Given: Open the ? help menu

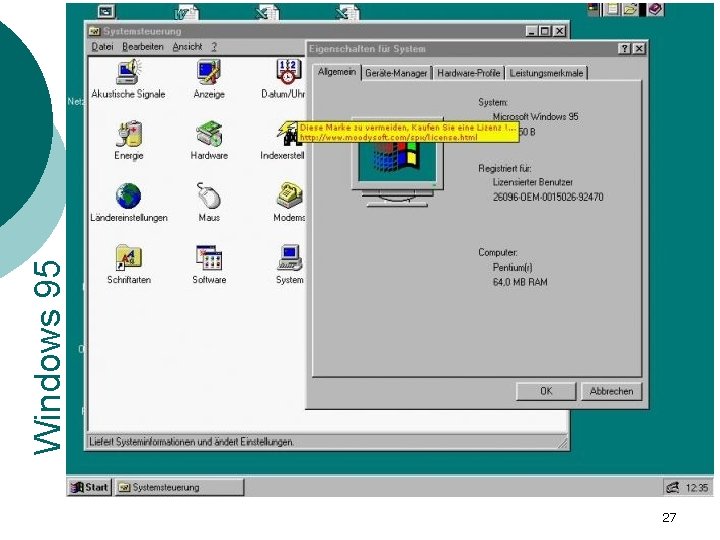Looking at the screenshot, I should (x=214, y=47).
